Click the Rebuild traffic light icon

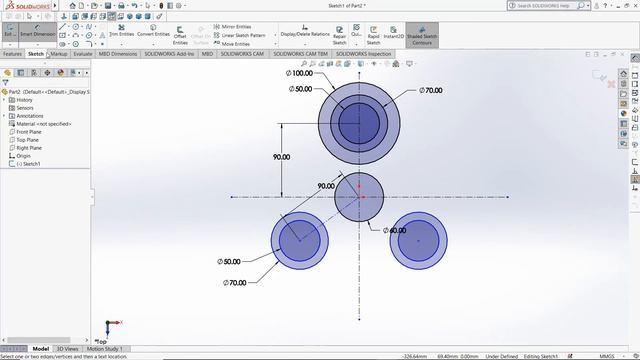click(161, 6)
